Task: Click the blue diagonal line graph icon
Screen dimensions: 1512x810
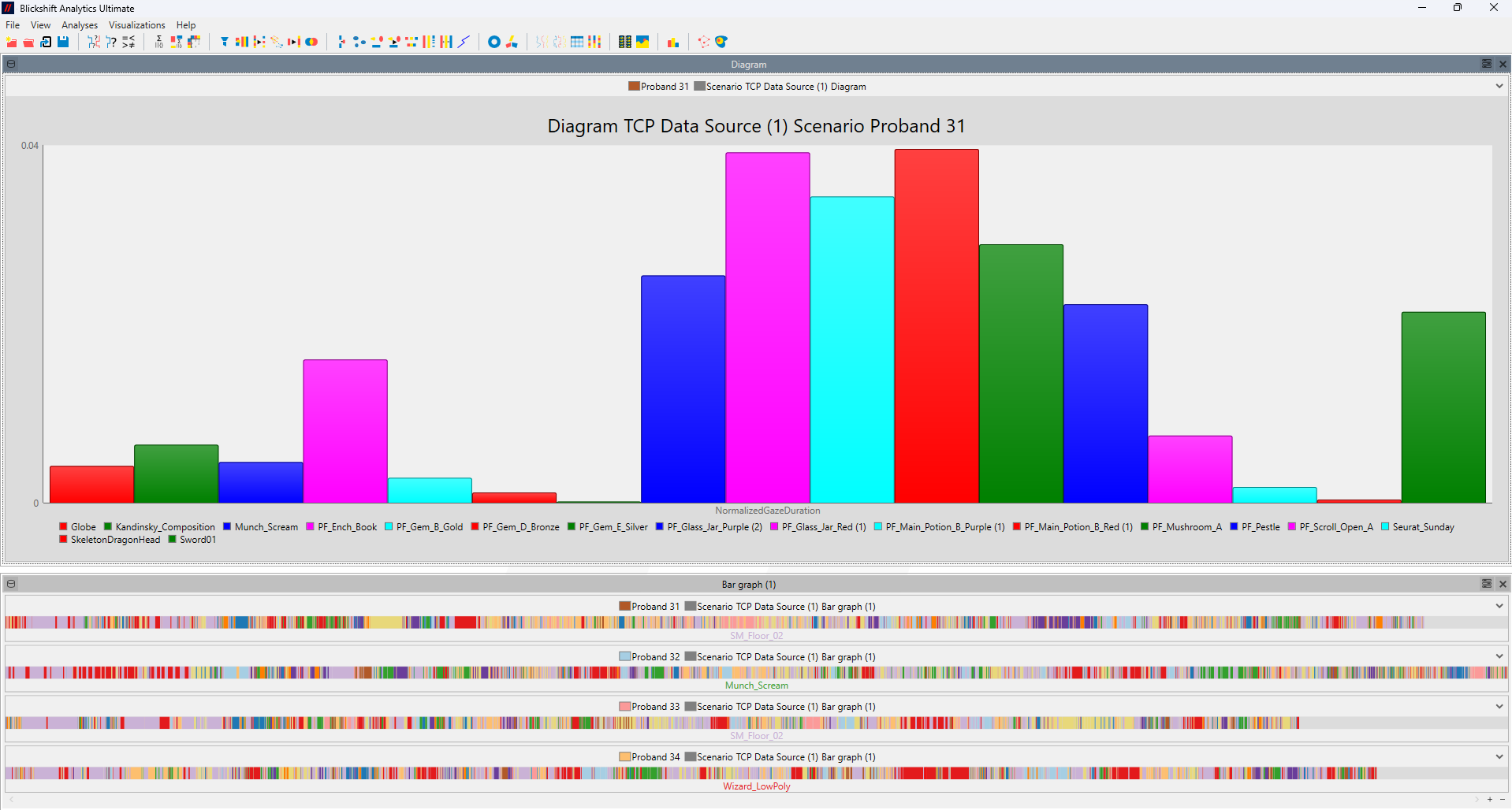Action: (464, 42)
